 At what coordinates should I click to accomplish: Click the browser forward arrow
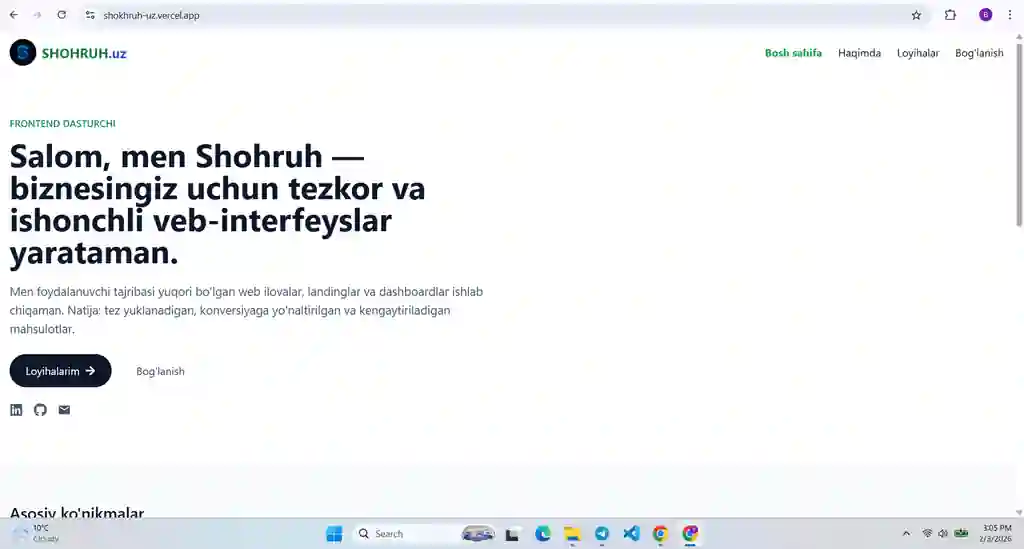click(x=37, y=15)
